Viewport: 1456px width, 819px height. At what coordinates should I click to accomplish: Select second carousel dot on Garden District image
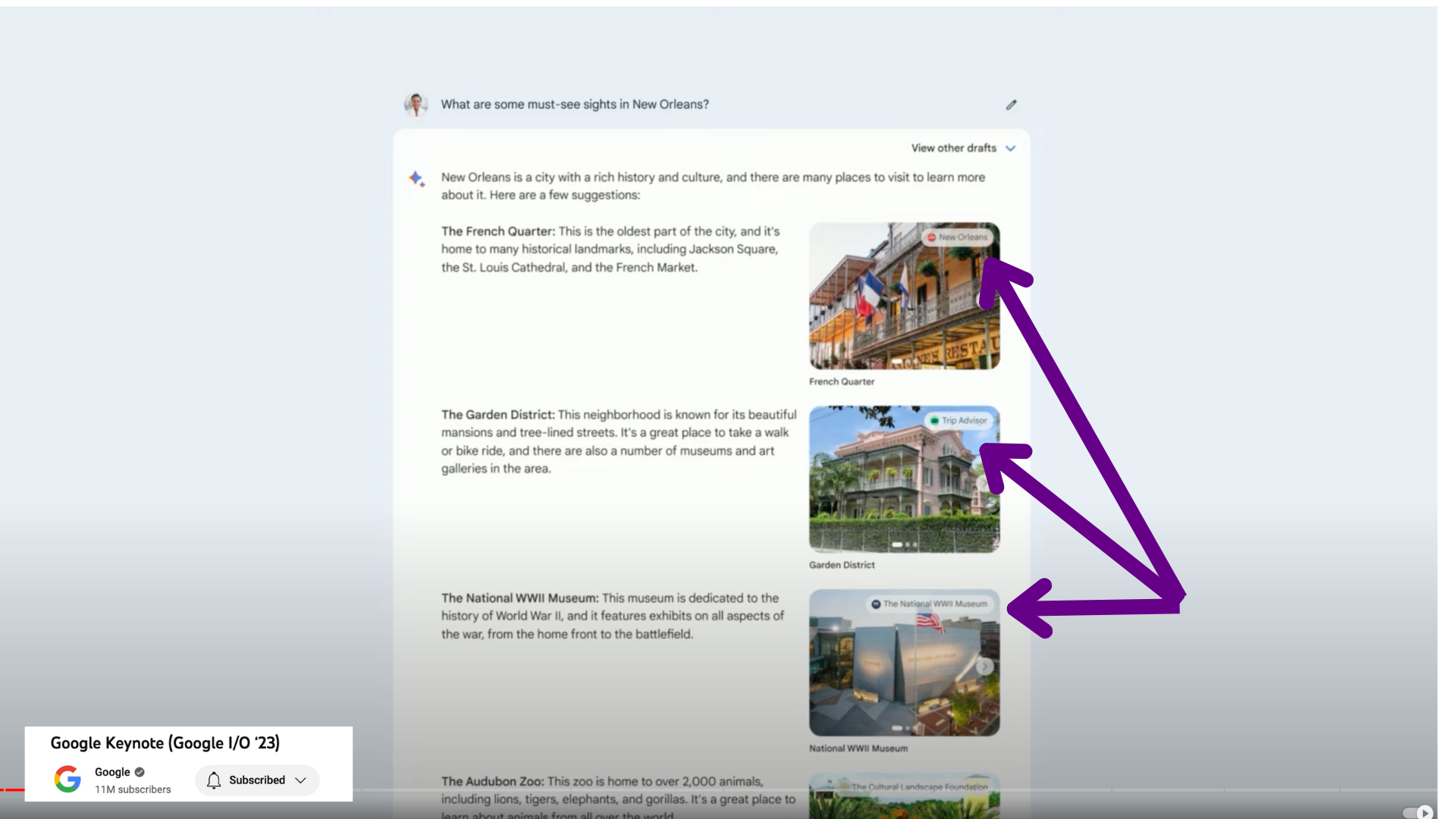point(907,544)
